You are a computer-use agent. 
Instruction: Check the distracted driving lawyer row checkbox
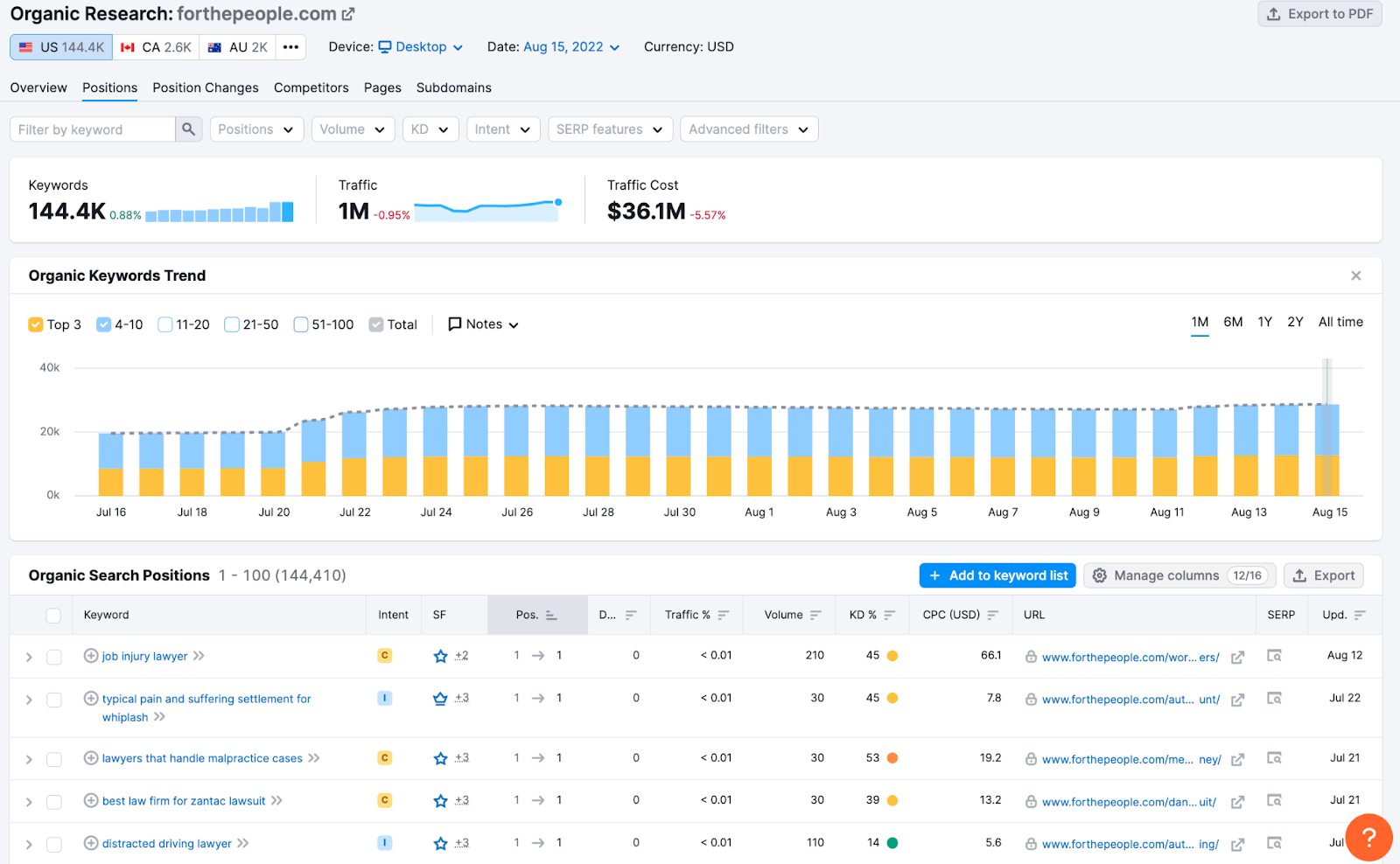(54, 844)
